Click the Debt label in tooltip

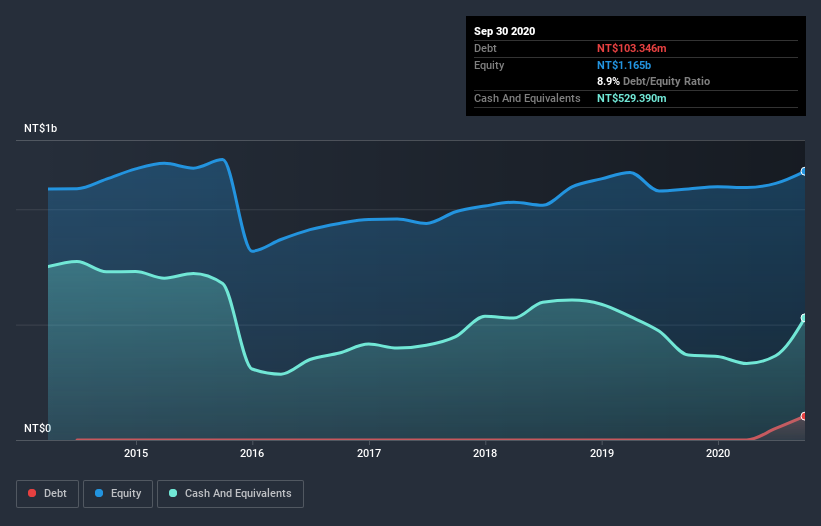tap(485, 48)
